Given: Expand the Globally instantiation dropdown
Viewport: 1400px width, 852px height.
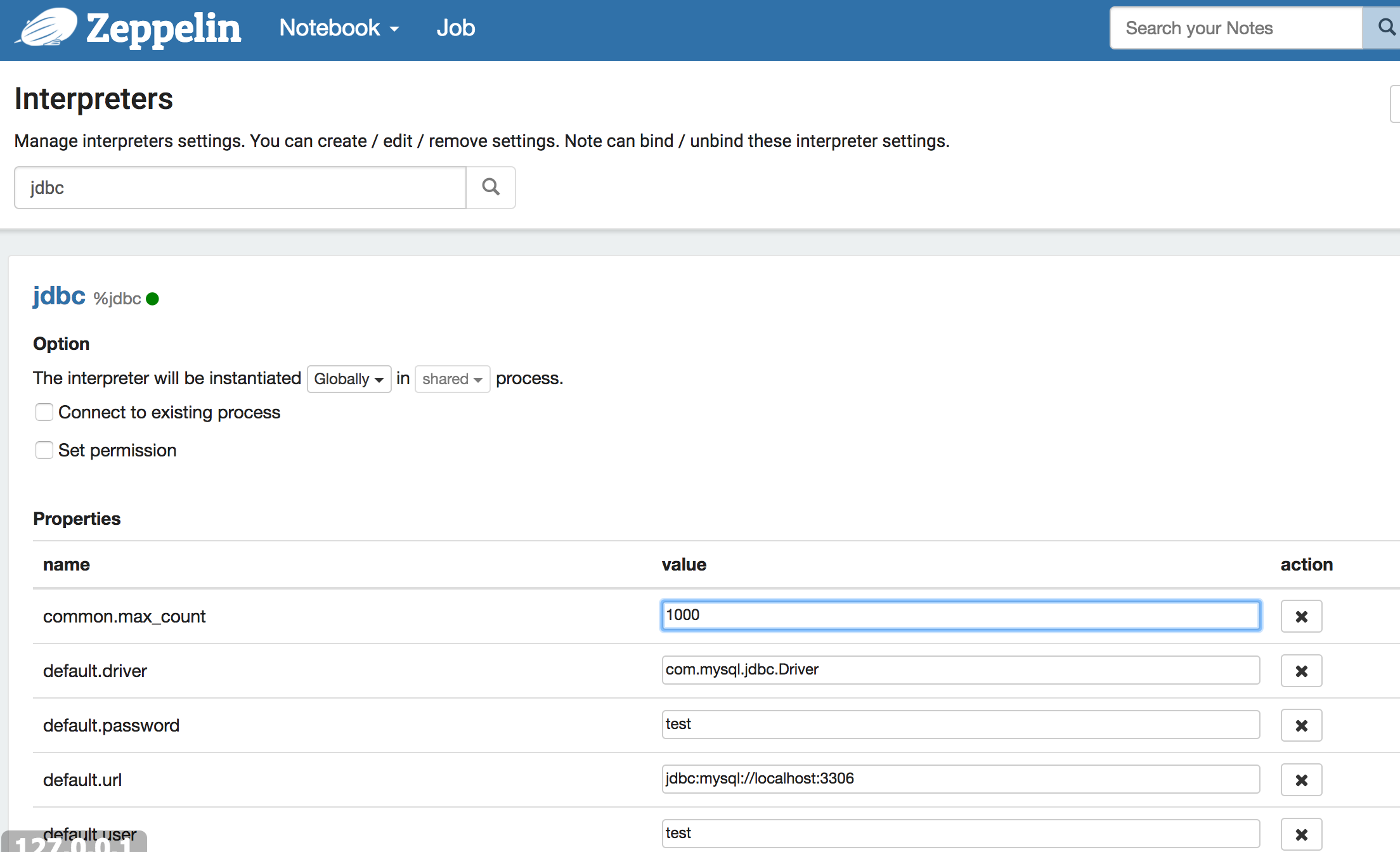Looking at the screenshot, I should [x=348, y=378].
